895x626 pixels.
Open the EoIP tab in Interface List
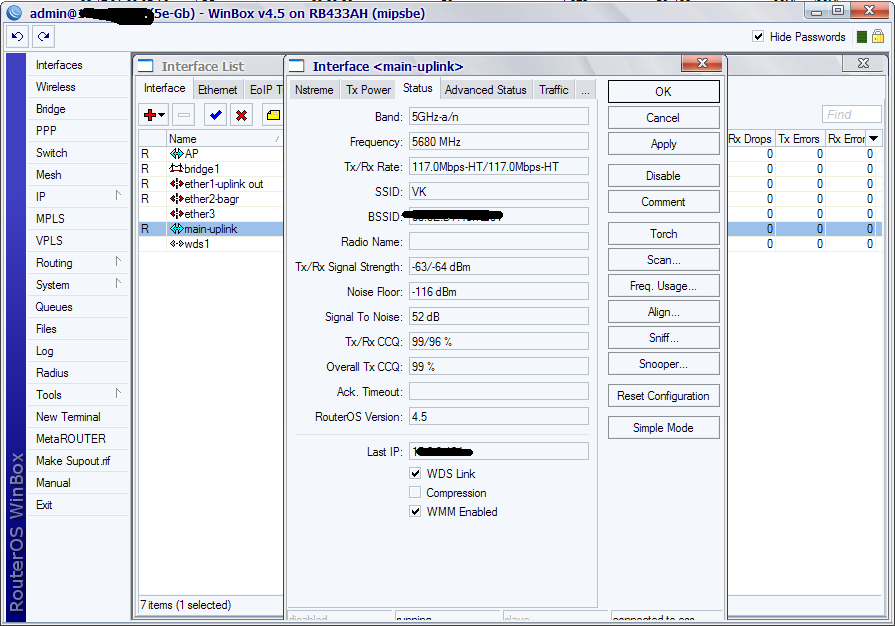[265, 90]
